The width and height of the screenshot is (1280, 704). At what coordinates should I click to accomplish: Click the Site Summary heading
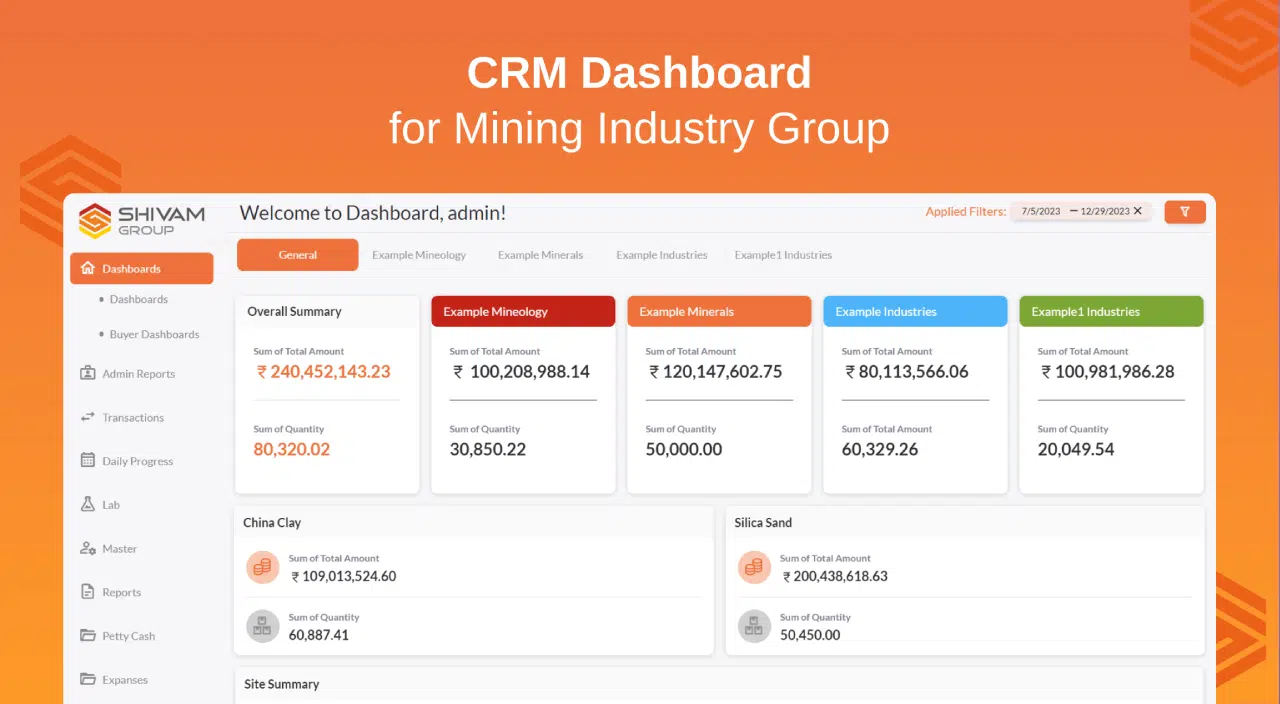pyautogui.click(x=281, y=684)
